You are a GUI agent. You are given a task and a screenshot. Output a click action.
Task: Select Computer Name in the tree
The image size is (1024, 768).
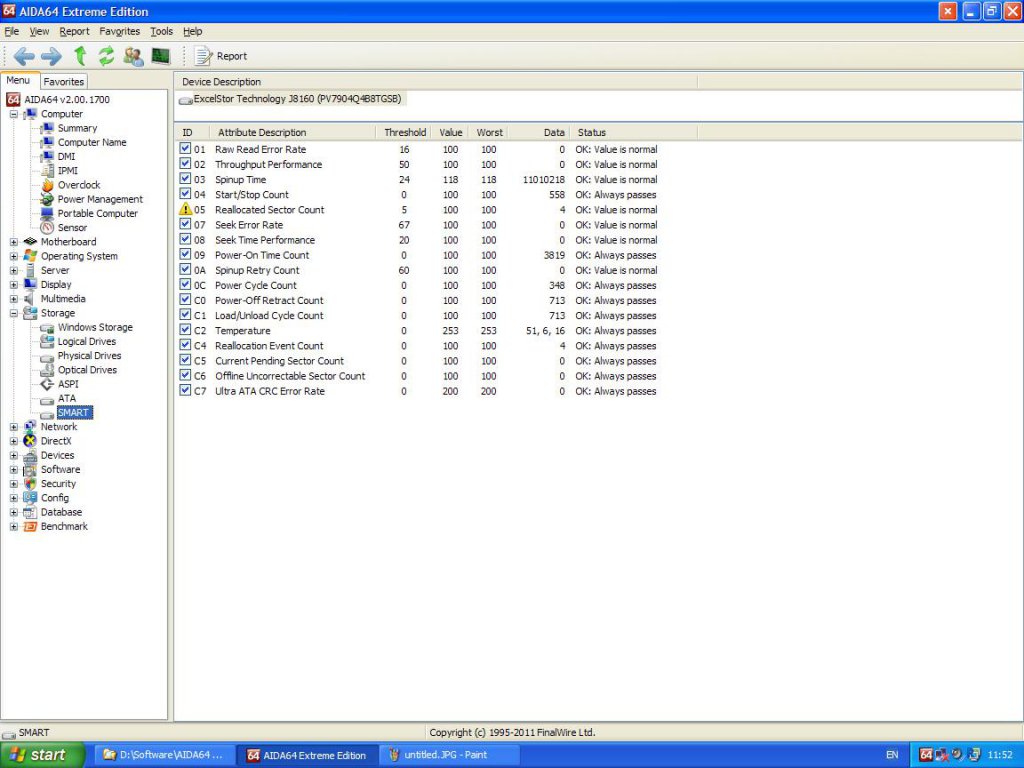(x=92, y=142)
